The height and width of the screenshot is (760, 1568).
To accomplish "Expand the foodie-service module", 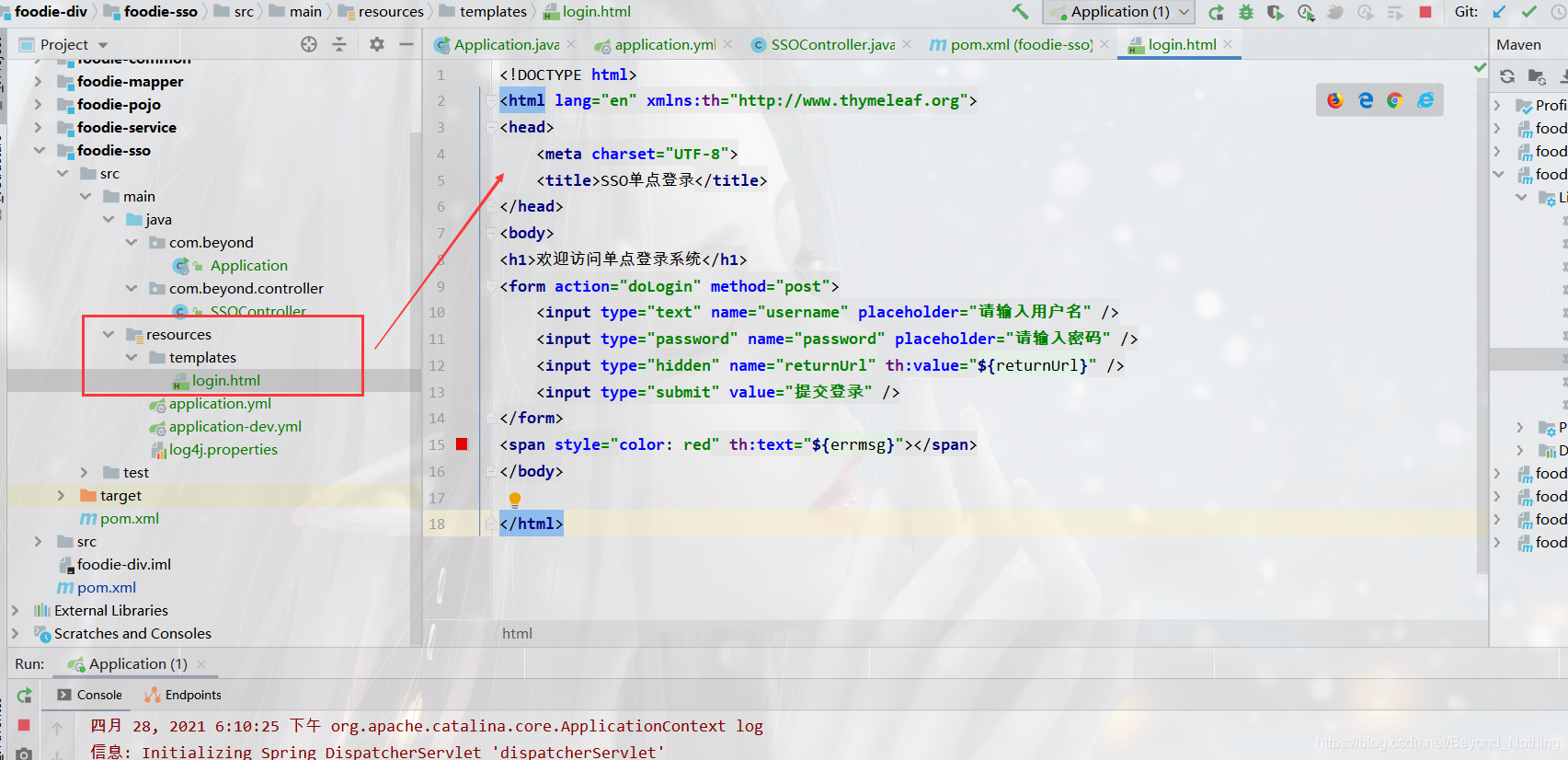I will click(38, 127).
